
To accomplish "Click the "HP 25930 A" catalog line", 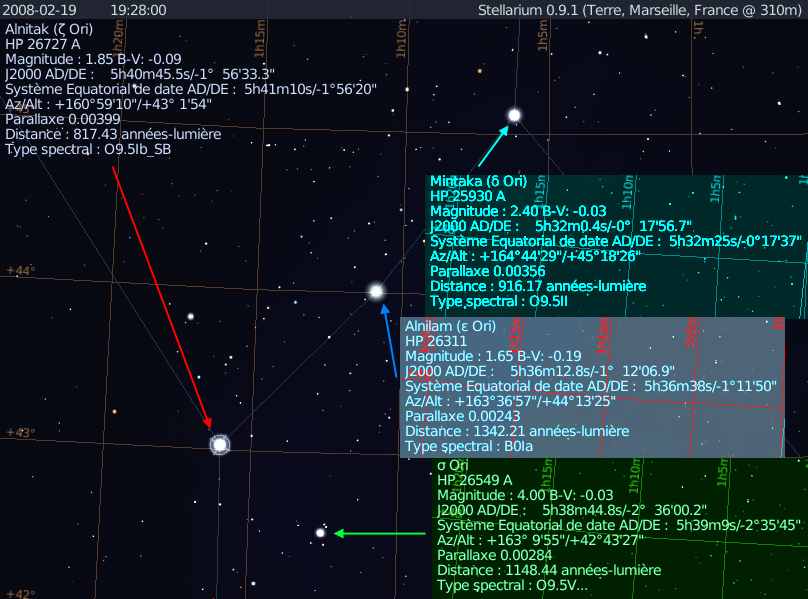I will pos(468,196).
